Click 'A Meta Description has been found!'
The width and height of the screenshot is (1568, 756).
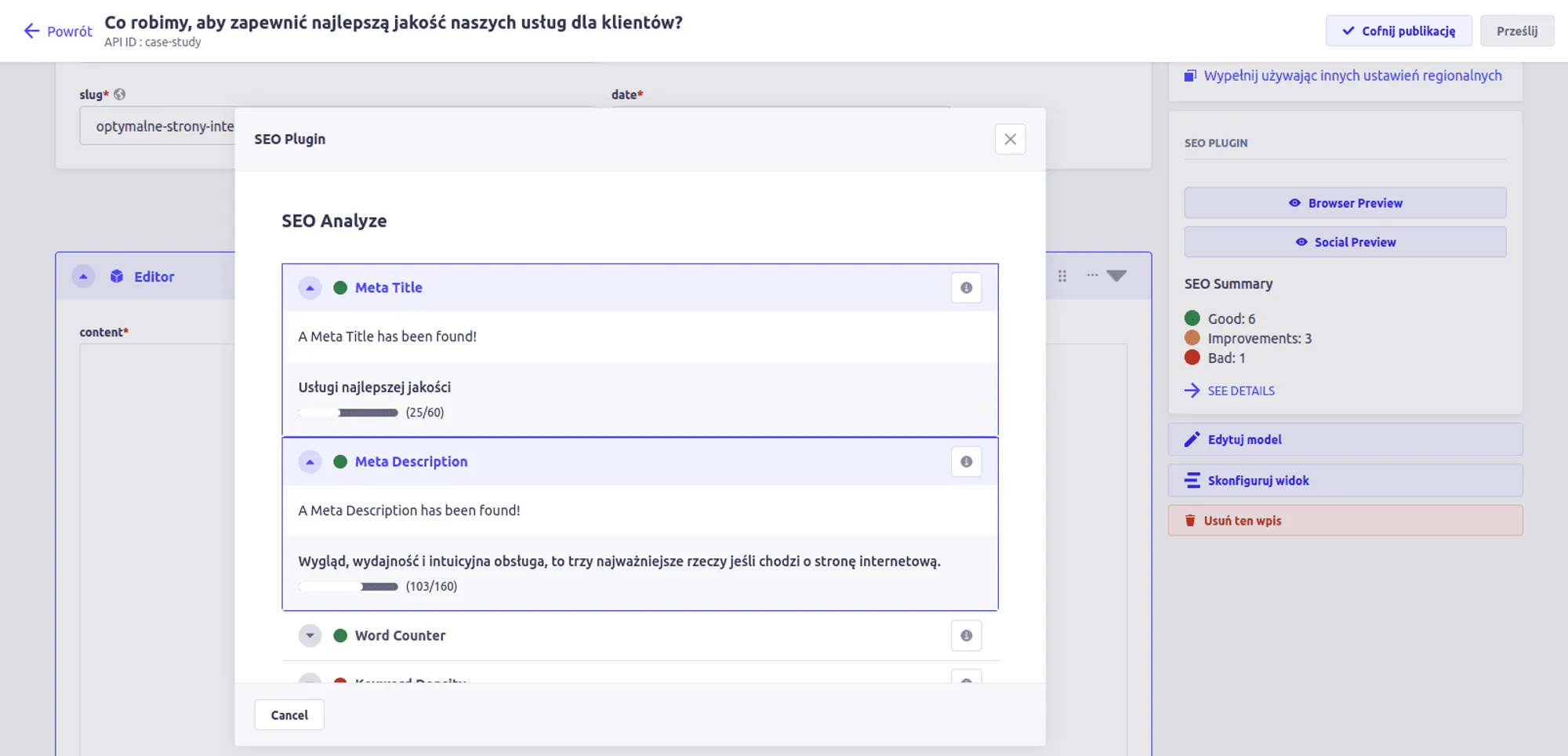(408, 511)
